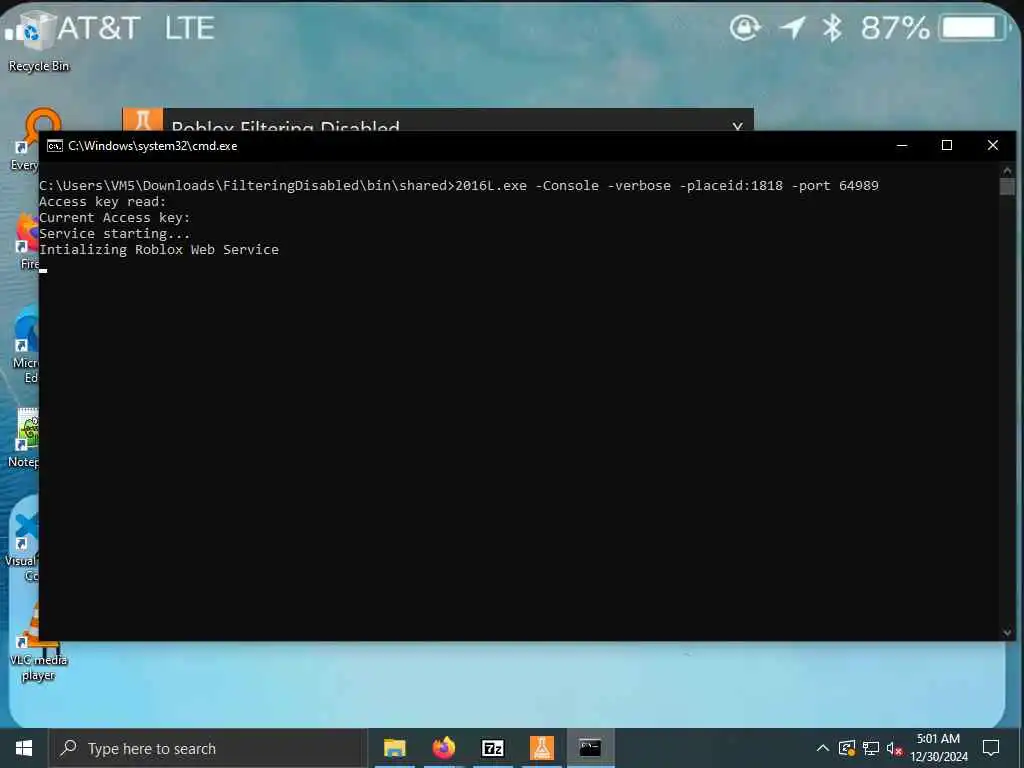Viewport: 1024px width, 768px height.
Task: Open the Microsoft Edge desktop shortcut
Action: tap(26, 346)
